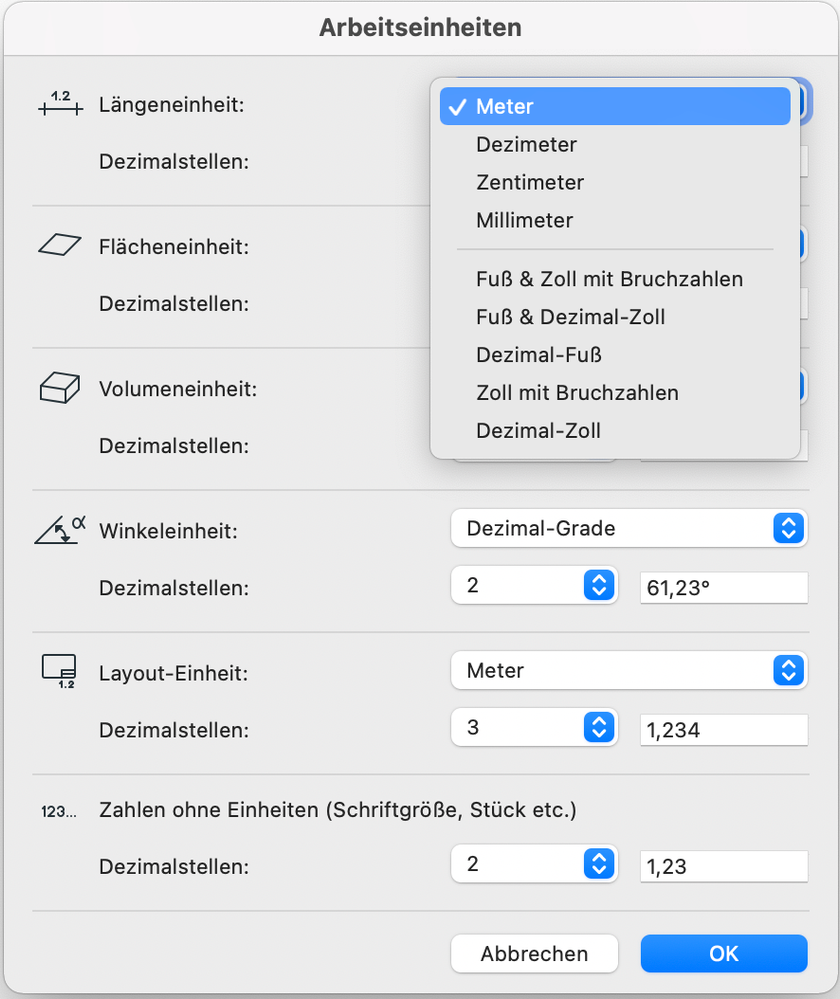Viewport: 840px width, 999px height.
Task: Choose Fuß & Dezimal-Zoll option
Action: [570, 318]
